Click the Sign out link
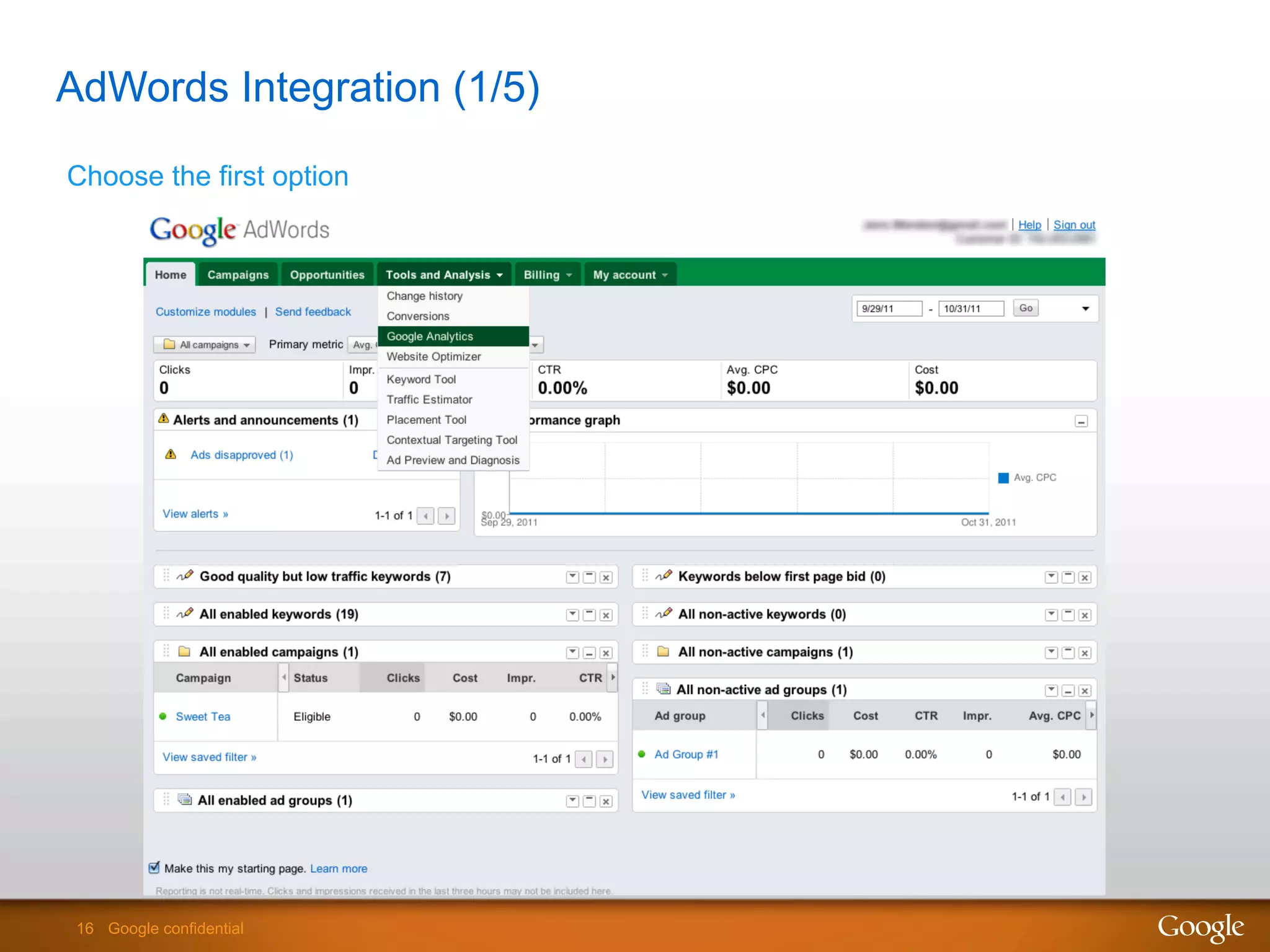 (1075, 225)
